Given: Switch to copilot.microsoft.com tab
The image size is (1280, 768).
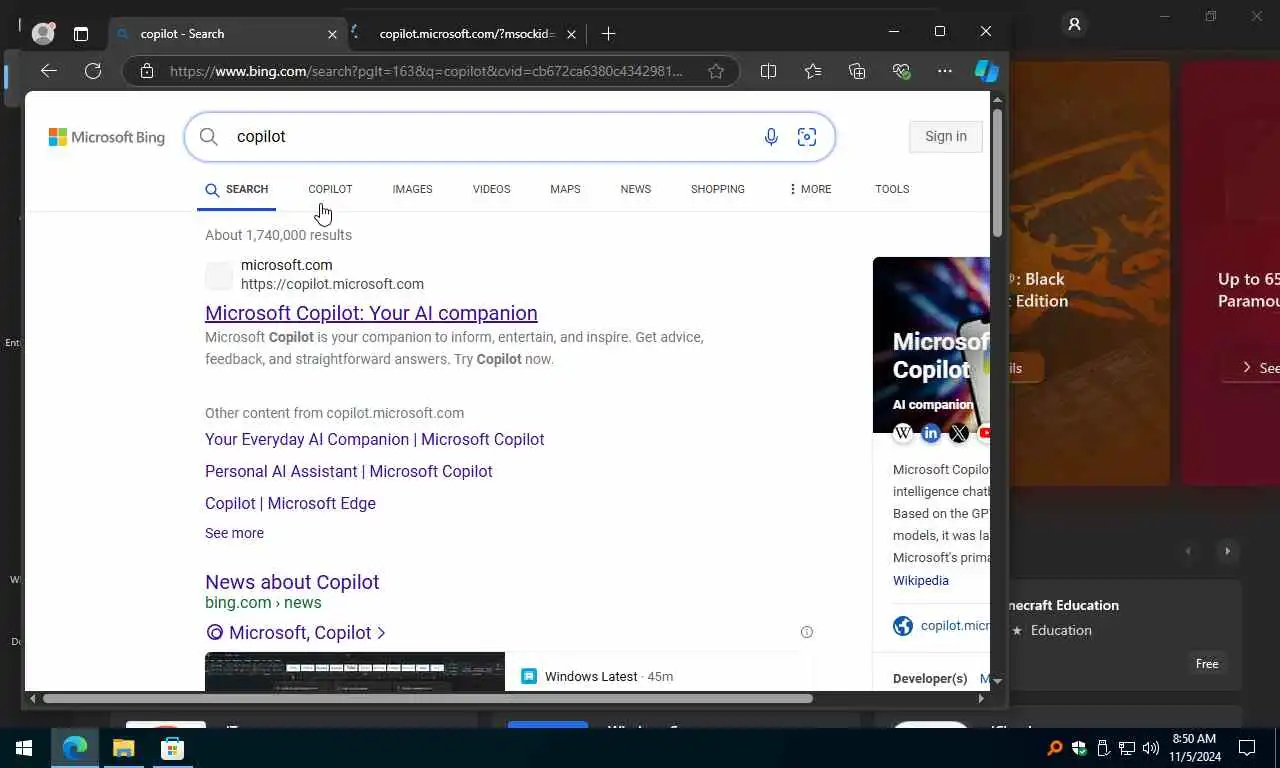Looking at the screenshot, I should [465, 34].
